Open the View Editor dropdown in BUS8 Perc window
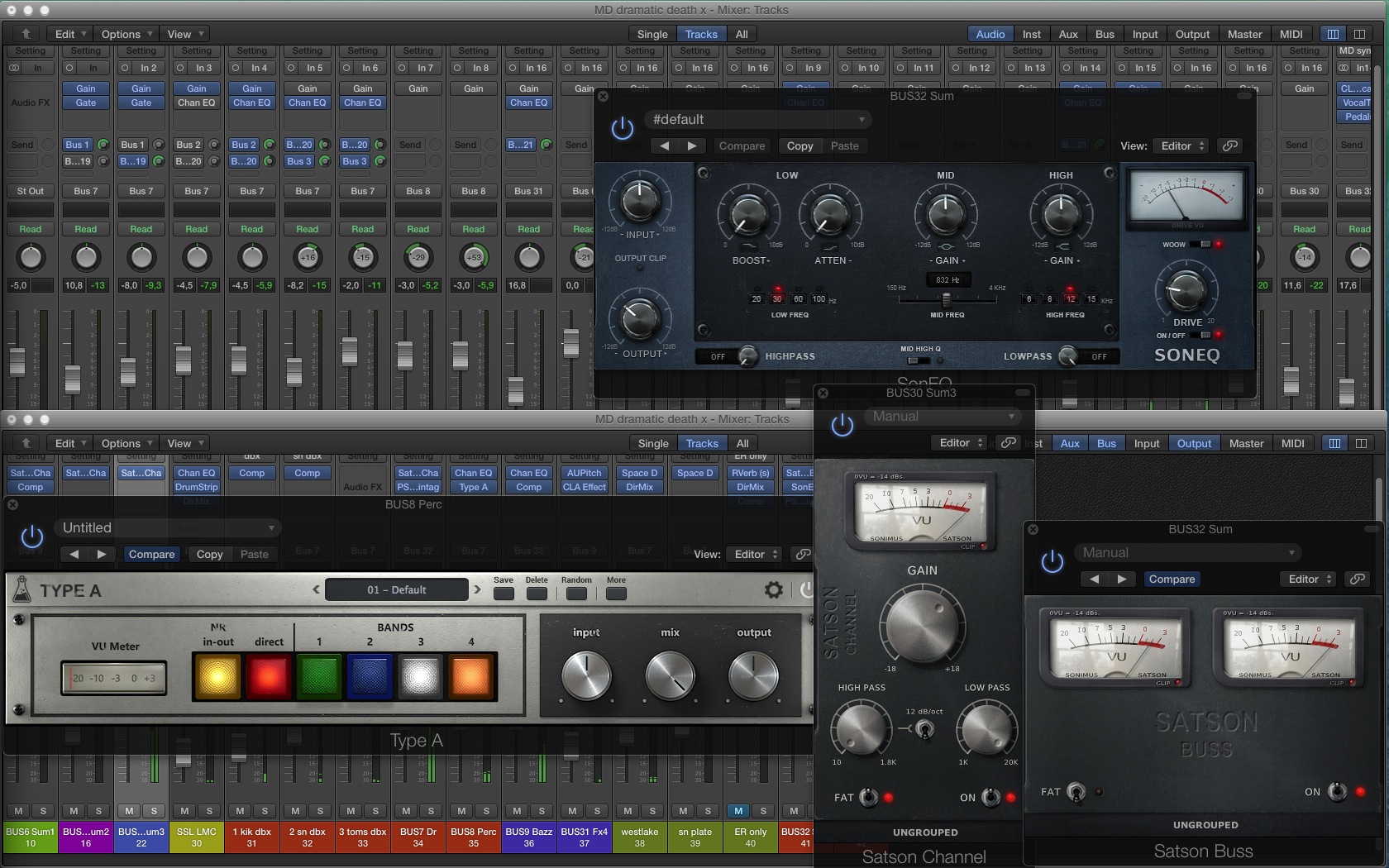1389x868 pixels. pyautogui.click(x=754, y=555)
